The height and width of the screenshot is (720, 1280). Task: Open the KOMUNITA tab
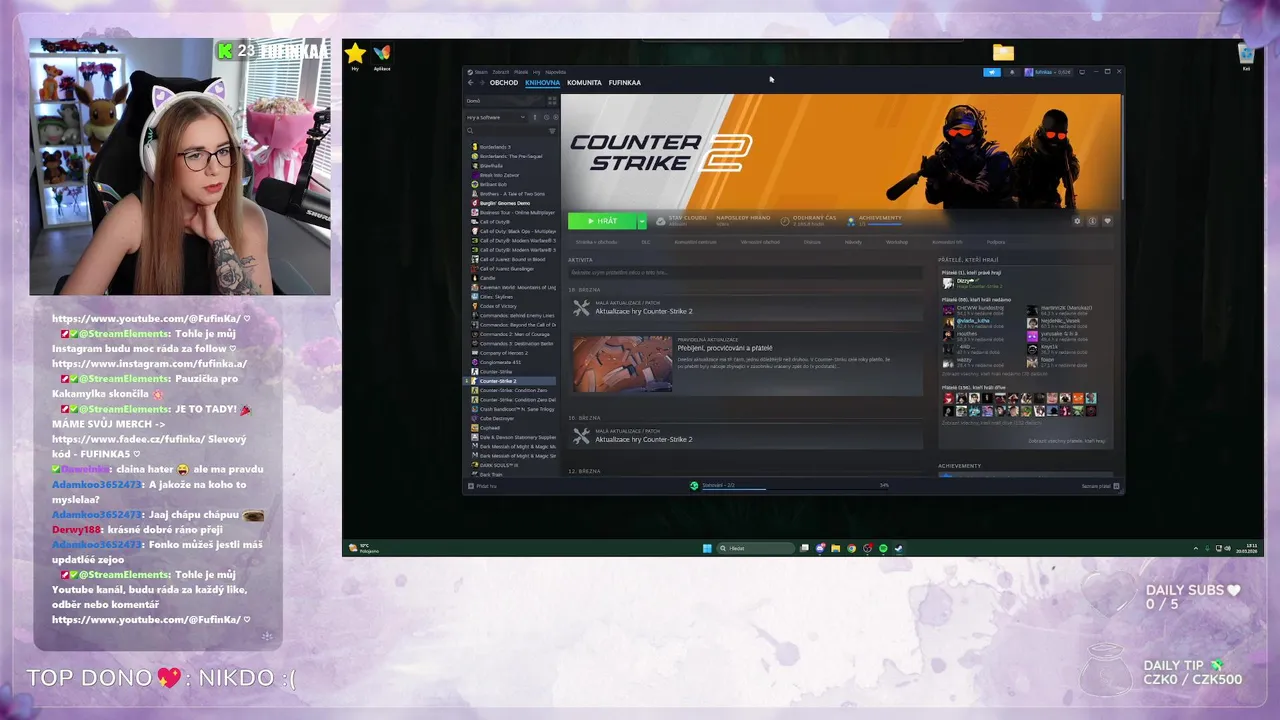584,83
